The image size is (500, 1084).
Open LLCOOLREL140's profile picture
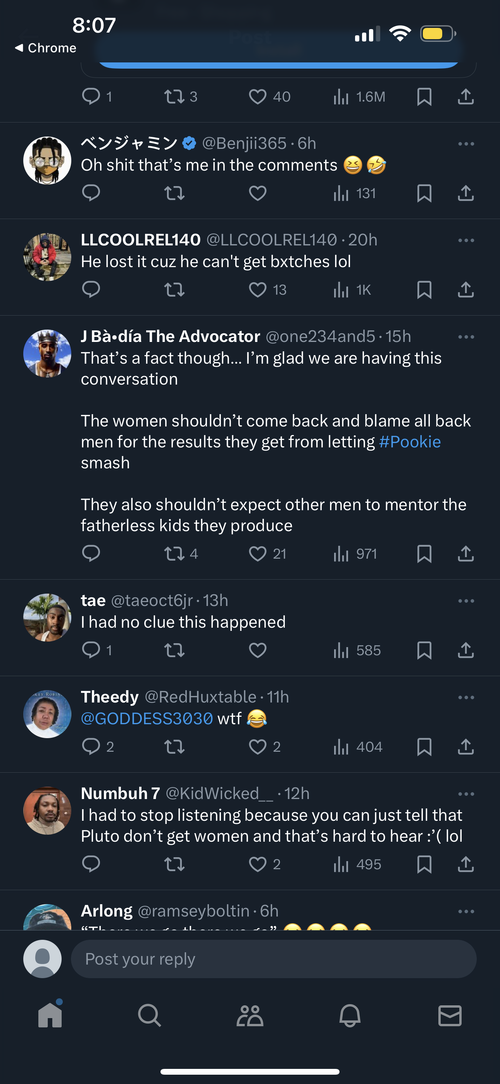(47, 256)
